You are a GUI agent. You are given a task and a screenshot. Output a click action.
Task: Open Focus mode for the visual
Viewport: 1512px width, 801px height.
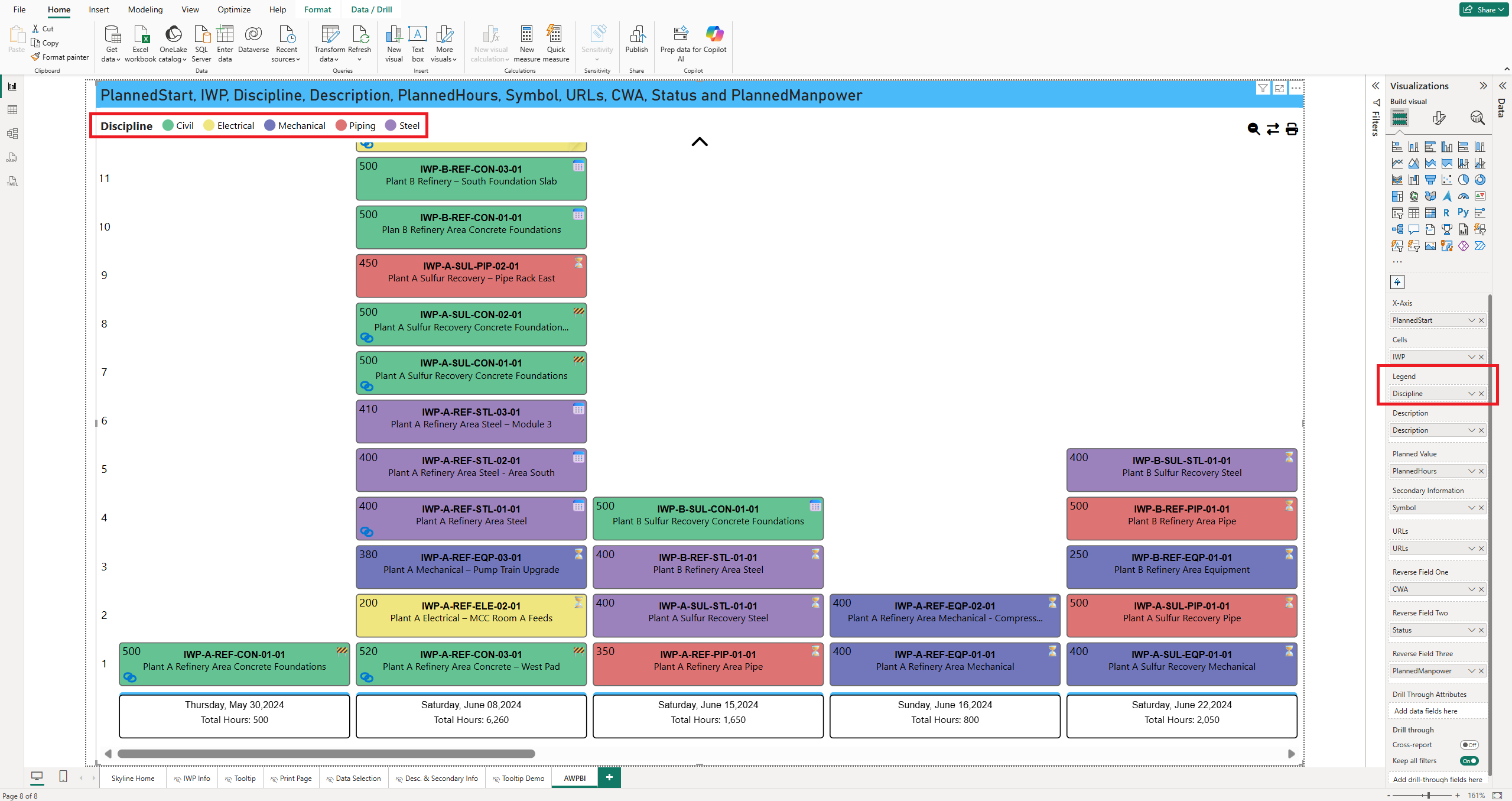(x=1279, y=88)
